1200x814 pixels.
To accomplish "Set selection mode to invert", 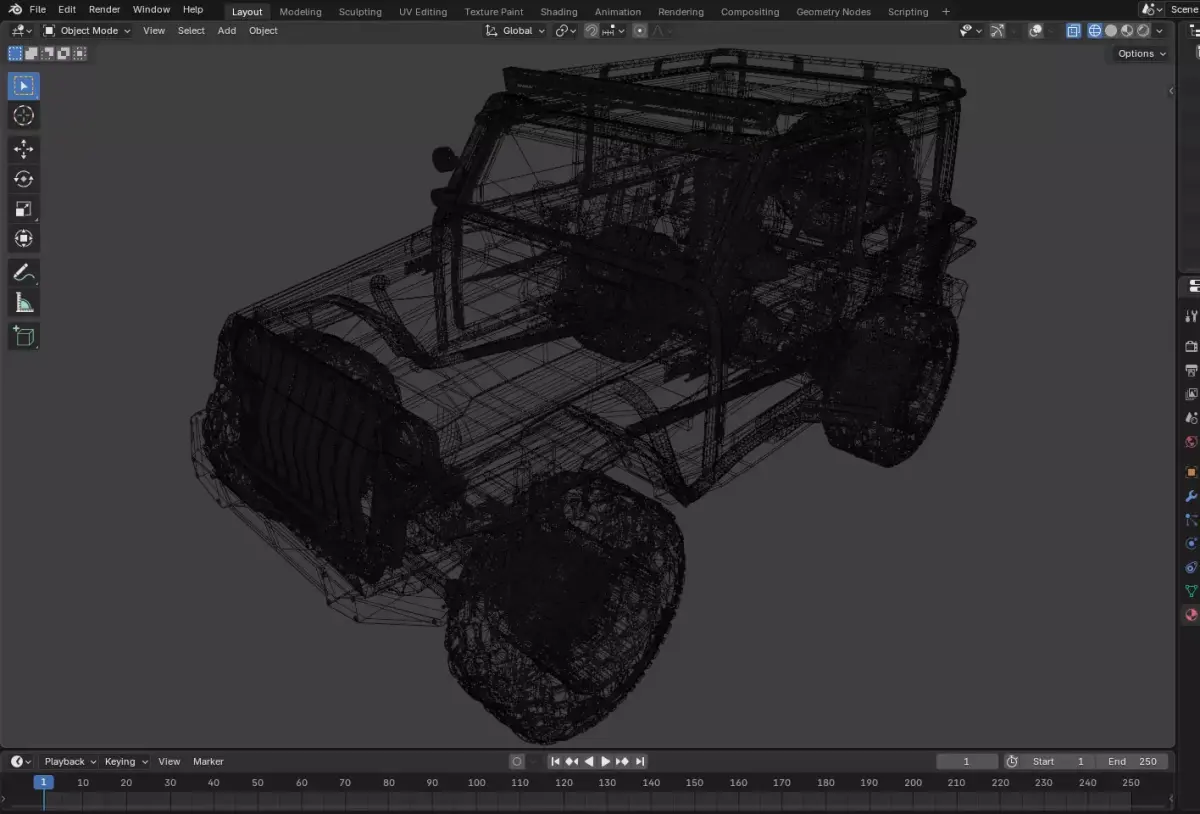I will 64,53.
